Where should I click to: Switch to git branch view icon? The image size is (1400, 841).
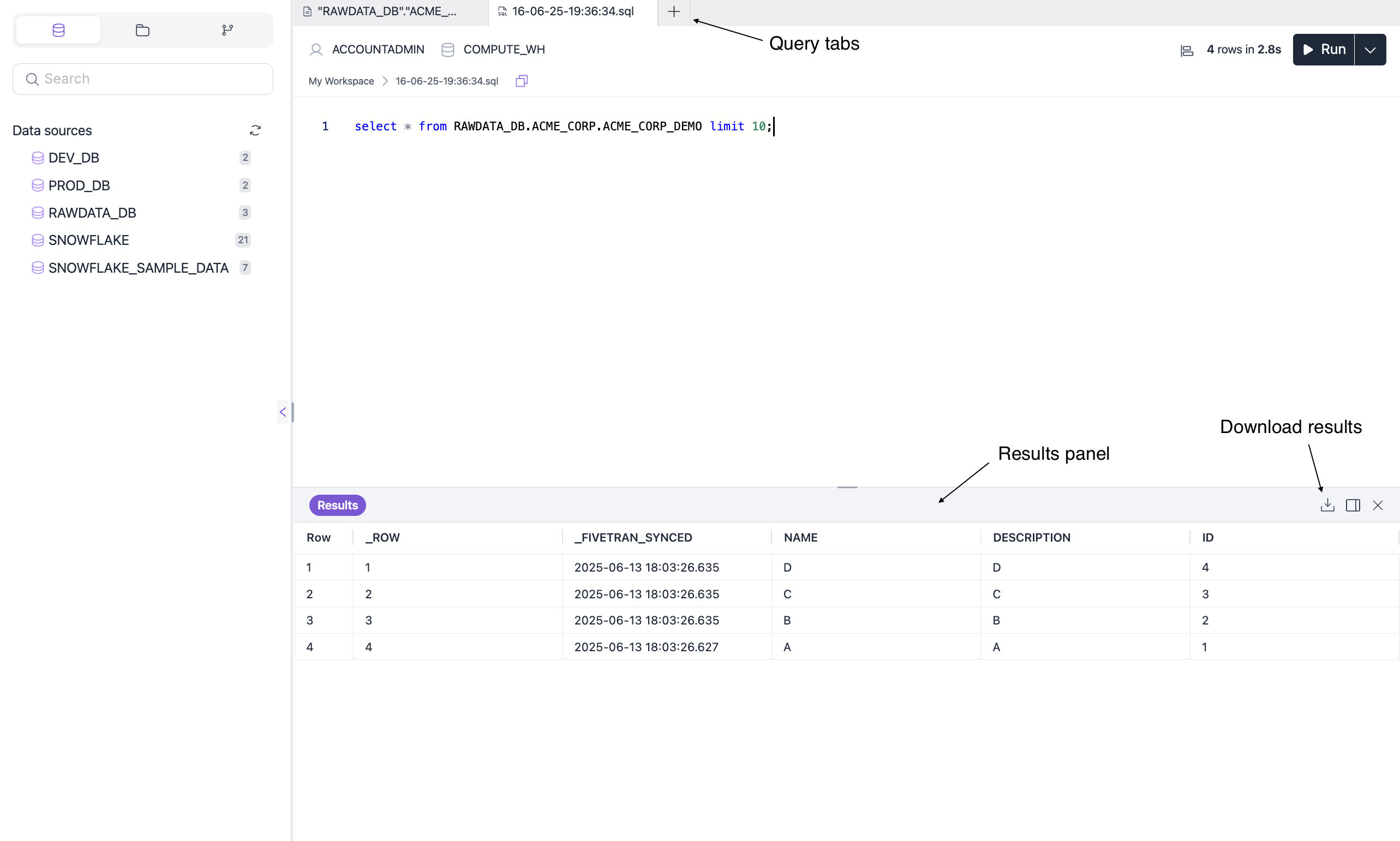[228, 30]
